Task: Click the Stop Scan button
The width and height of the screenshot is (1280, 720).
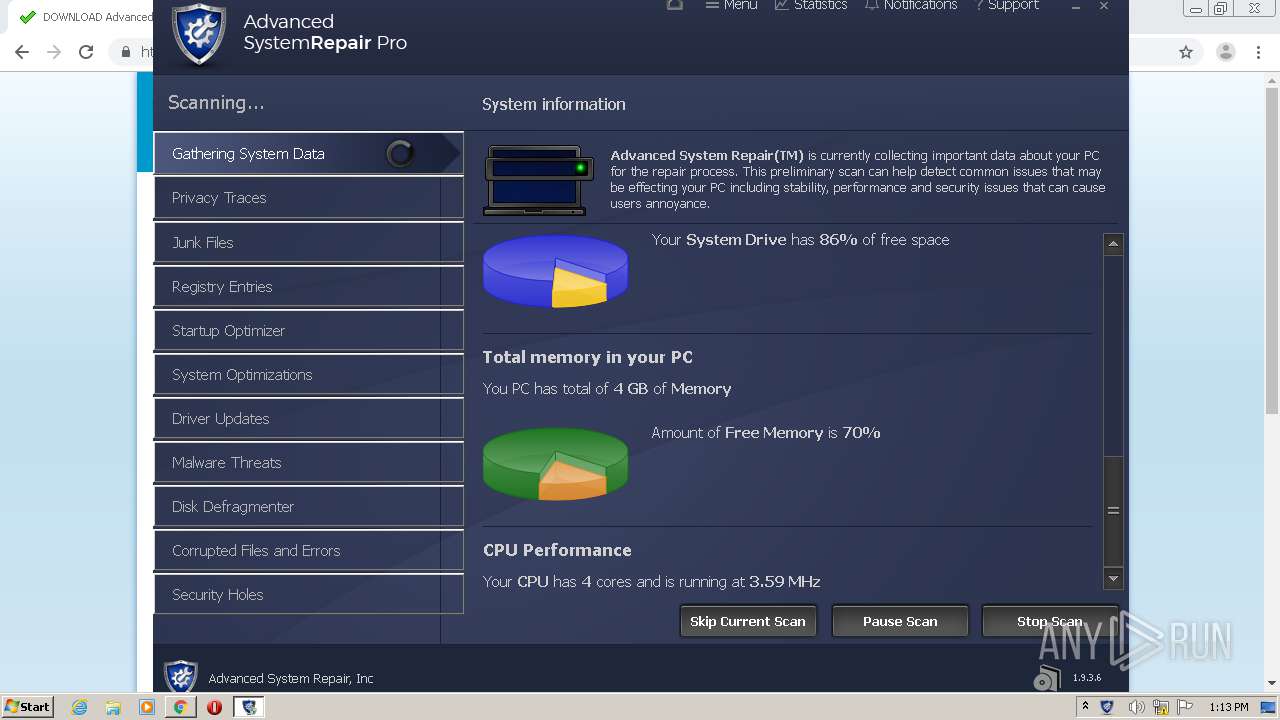Action: (1050, 621)
